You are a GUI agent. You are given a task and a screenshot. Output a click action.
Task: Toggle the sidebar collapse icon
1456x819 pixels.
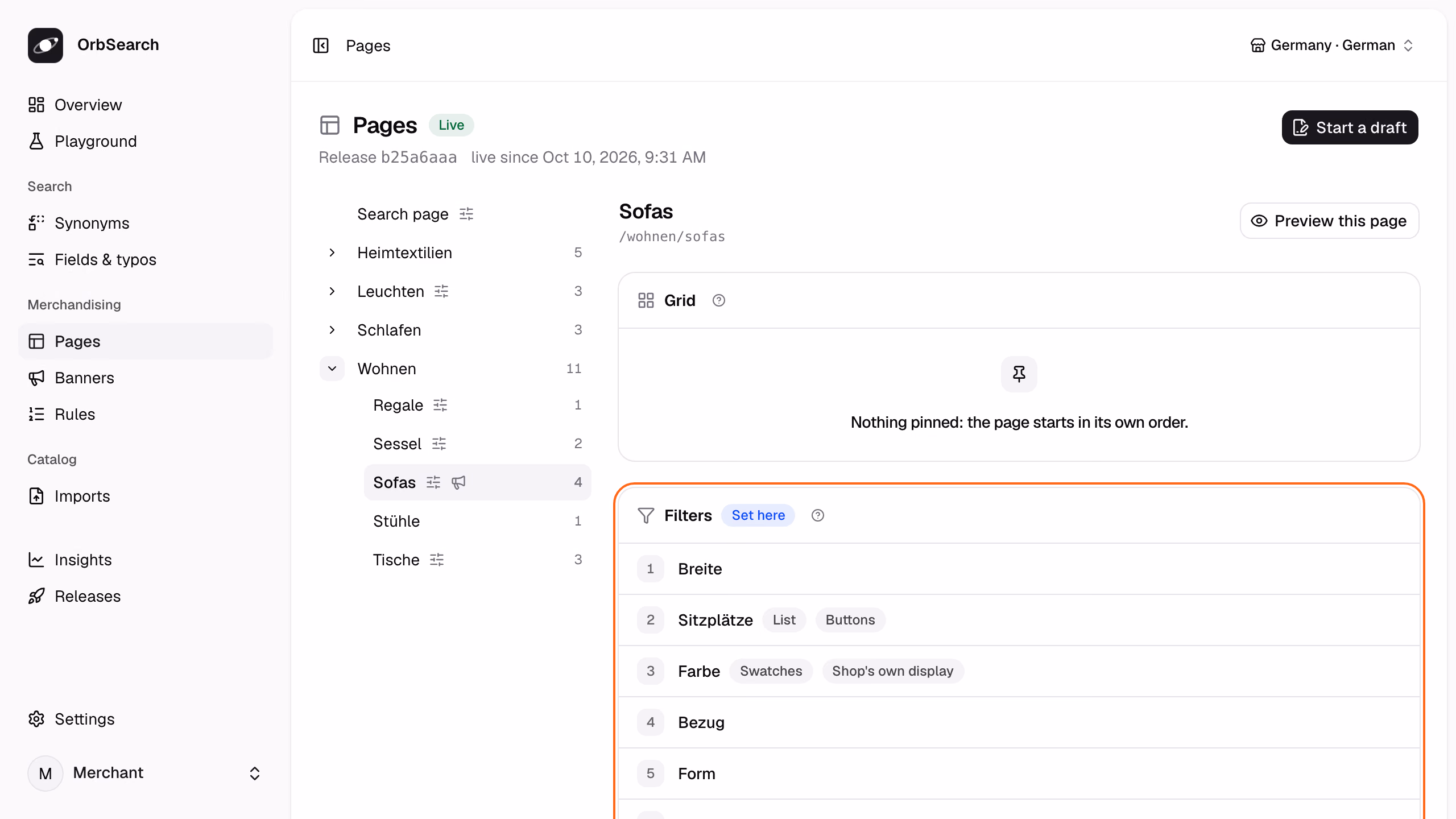click(x=321, y=45)
